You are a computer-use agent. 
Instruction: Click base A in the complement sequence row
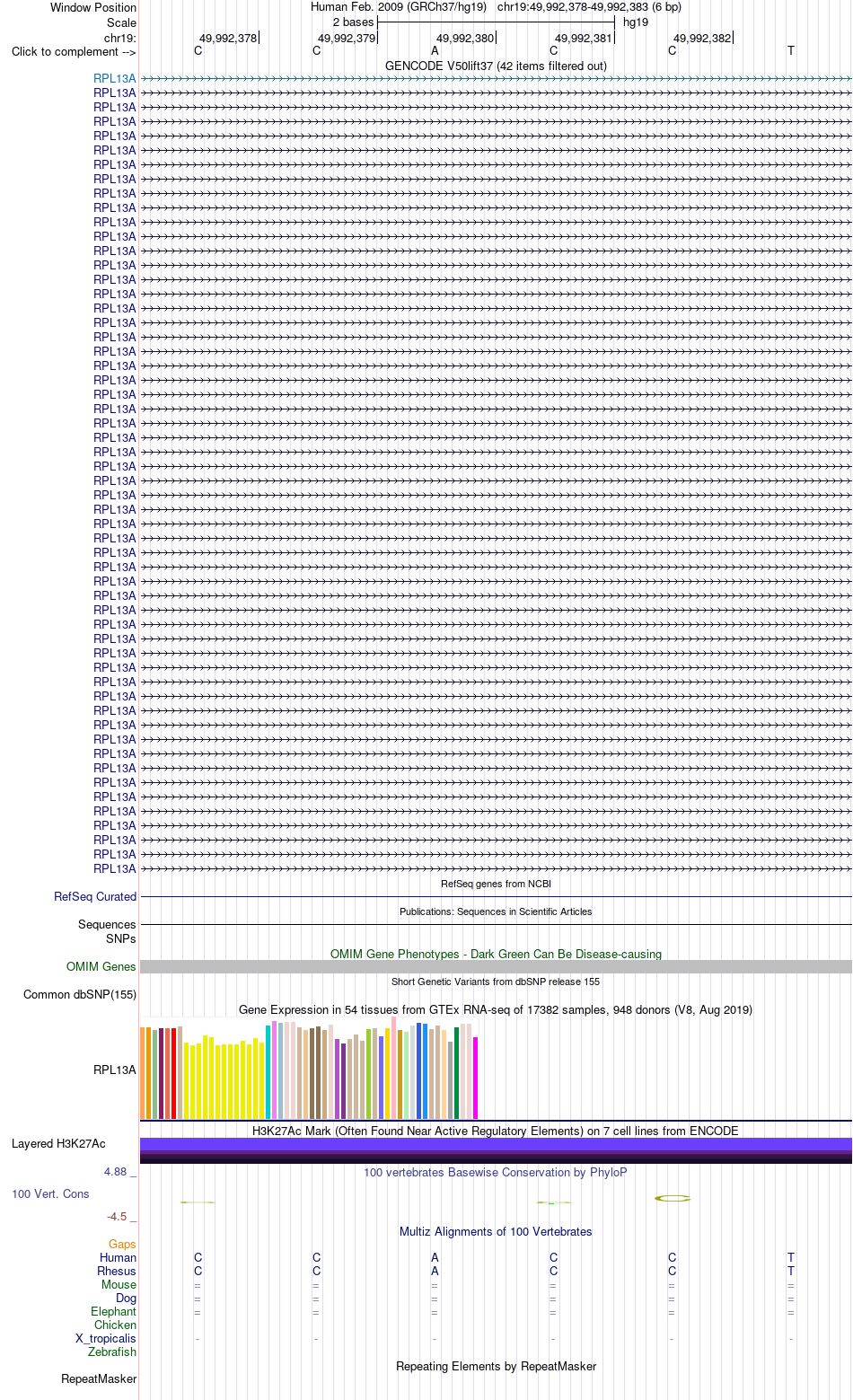[435, 51]
